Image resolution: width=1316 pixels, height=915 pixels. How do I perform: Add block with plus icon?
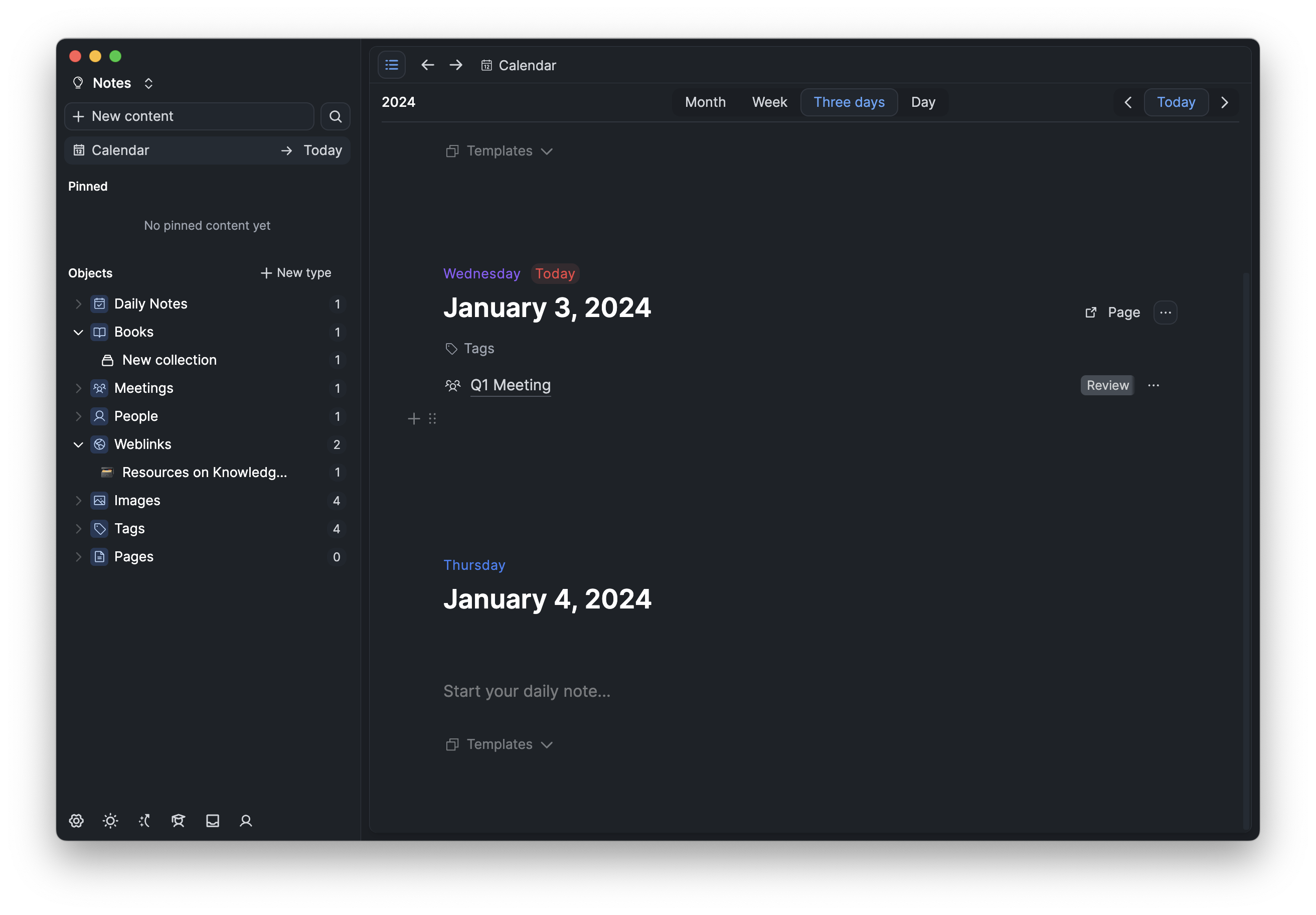click(414, 418)
